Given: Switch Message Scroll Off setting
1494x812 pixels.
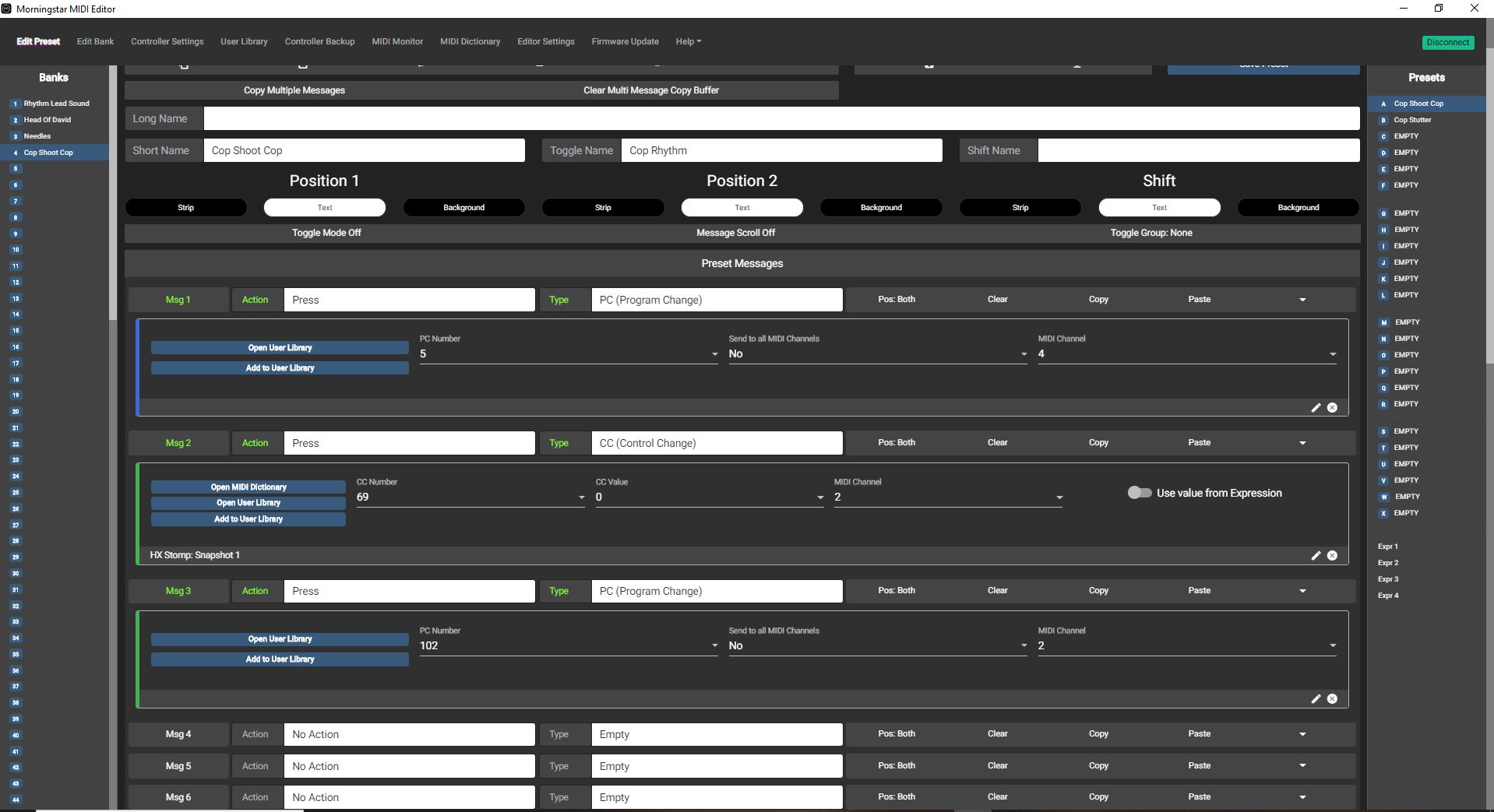Looking at the screenshot, I should 735,233.
